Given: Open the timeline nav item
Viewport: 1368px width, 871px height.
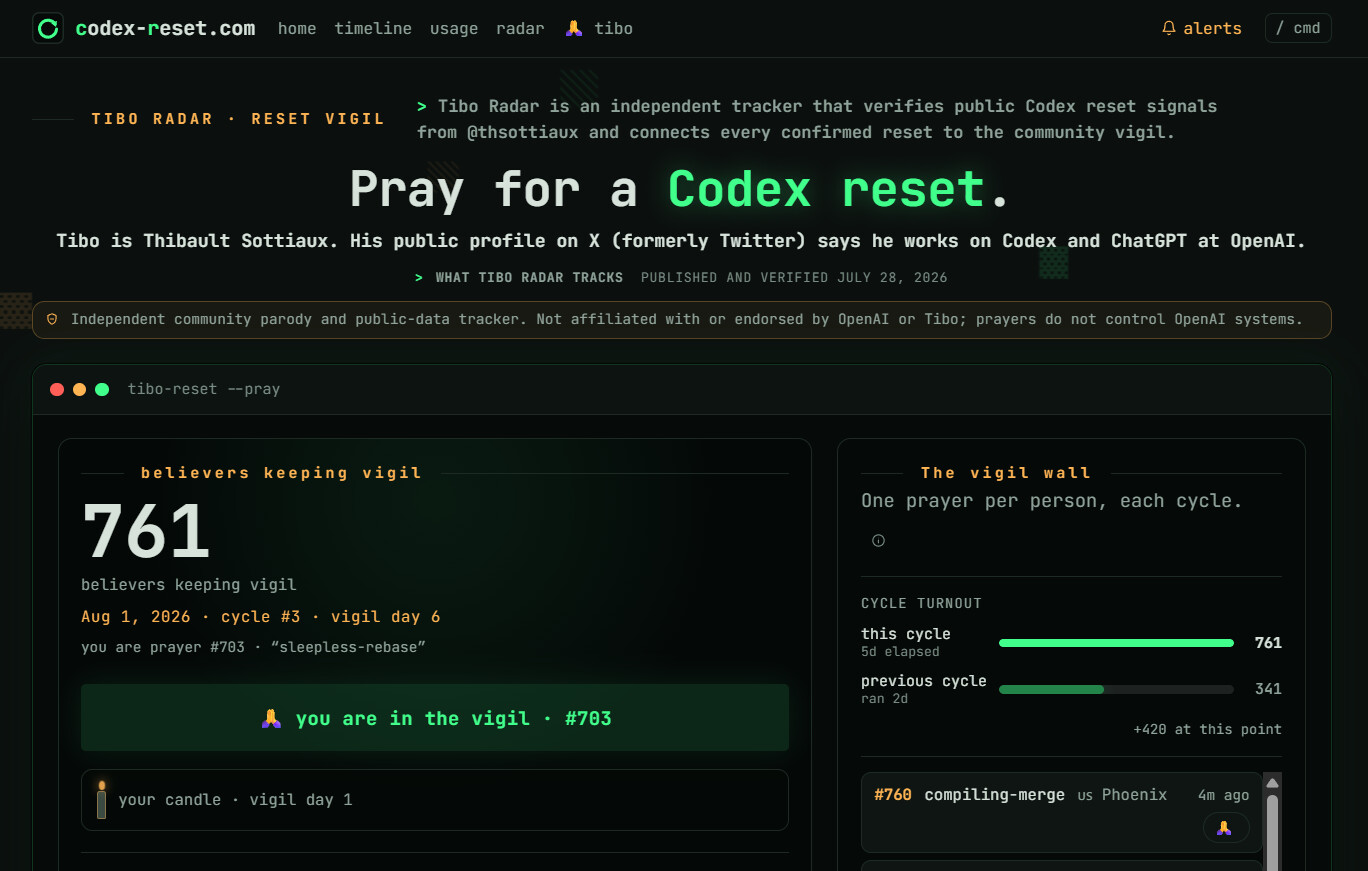Looking at the screenshot, I should click(x=373, y=28).
